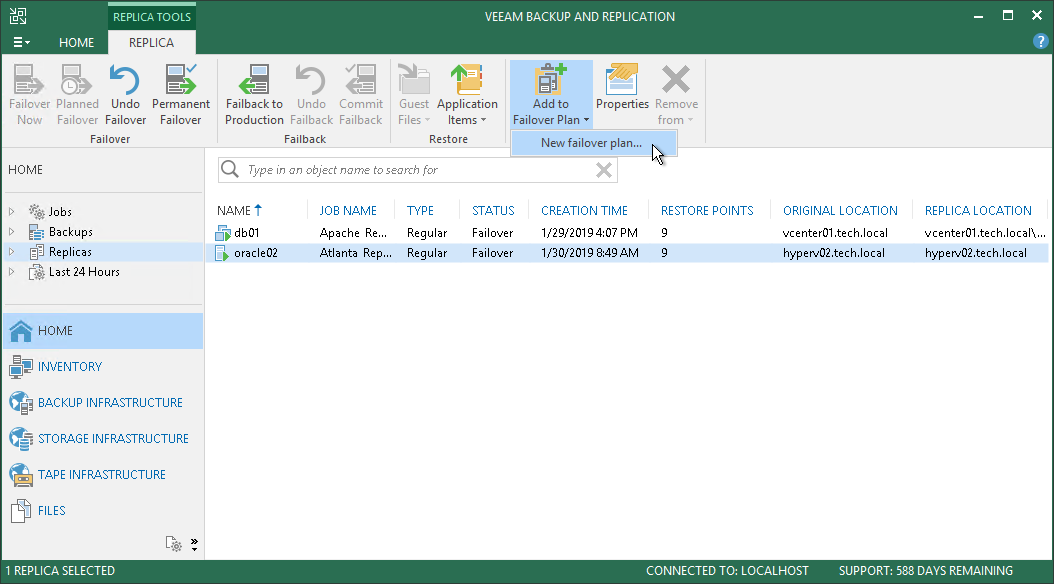The image size is (1054, 584).
Task: Click the REPLICA TOOLS contextual tab
Action: [152, 17]
